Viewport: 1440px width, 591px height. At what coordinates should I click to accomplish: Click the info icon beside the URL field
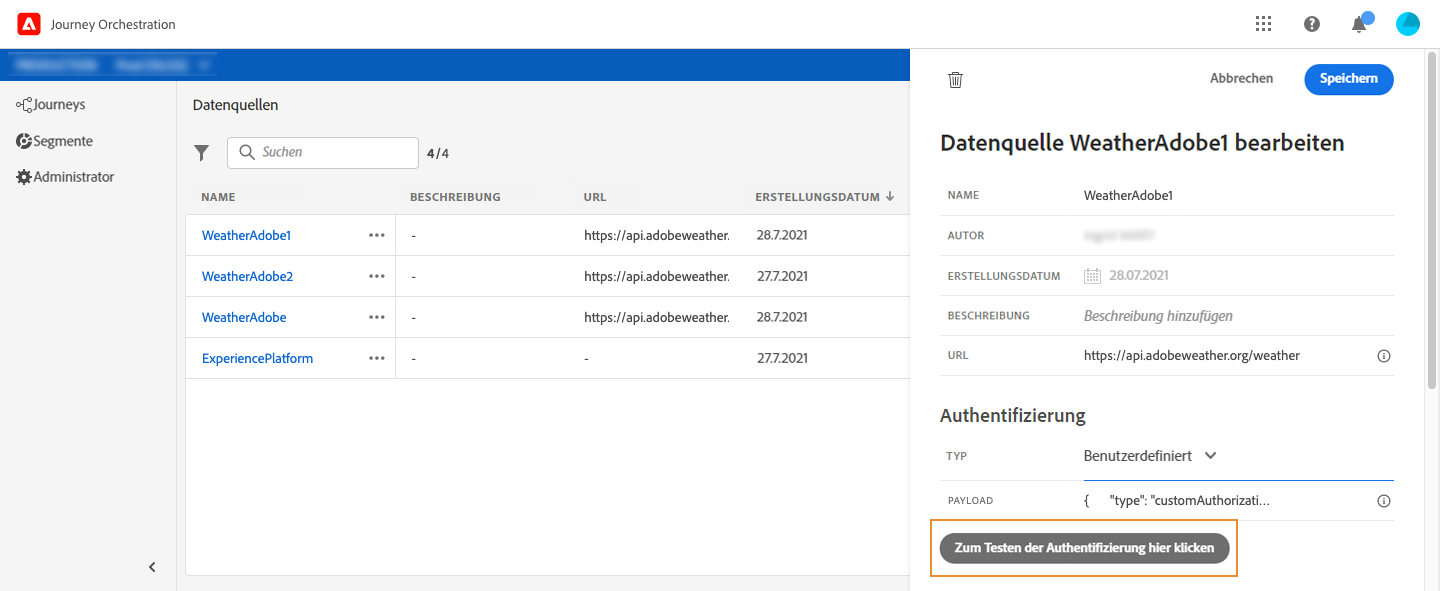pos(1384,356)
